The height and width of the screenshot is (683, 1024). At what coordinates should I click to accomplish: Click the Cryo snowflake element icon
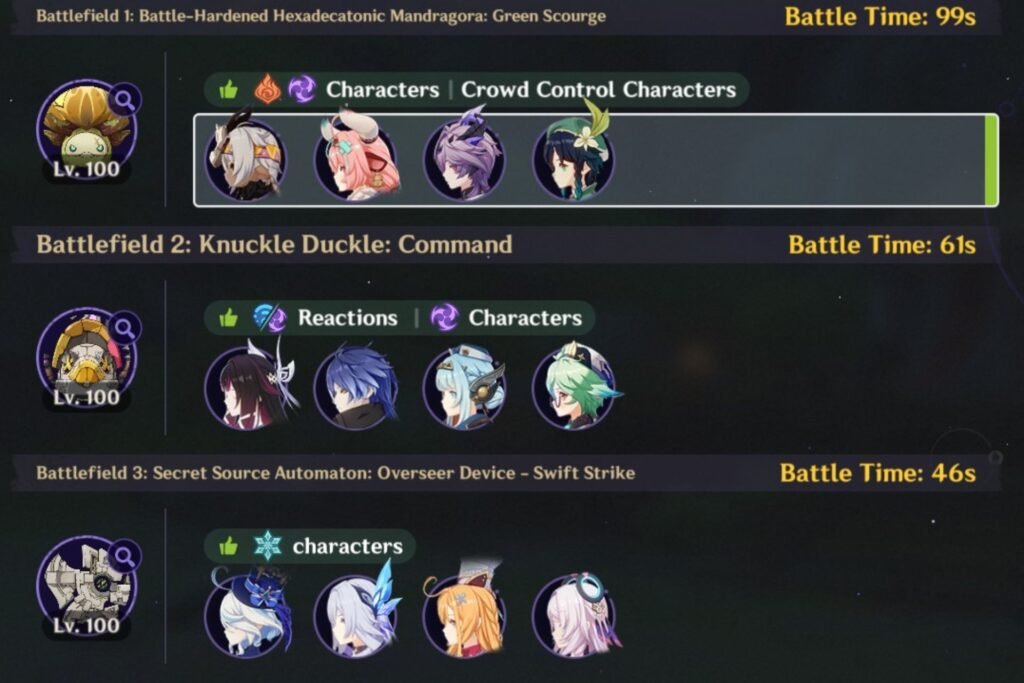(x=267, y=545)
